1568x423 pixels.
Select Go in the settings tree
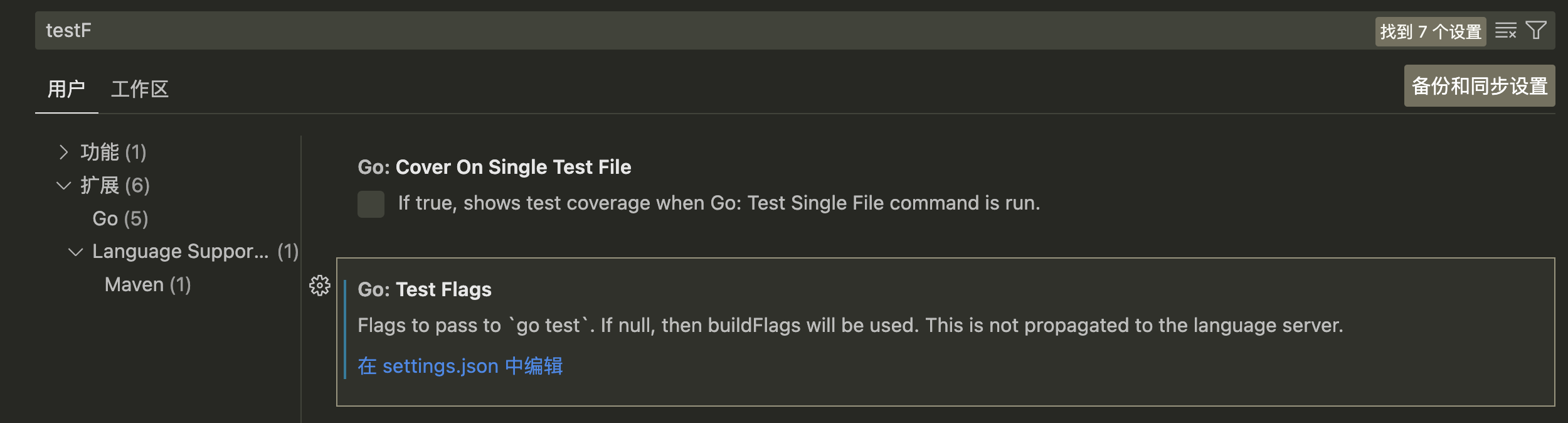point(119,218)
